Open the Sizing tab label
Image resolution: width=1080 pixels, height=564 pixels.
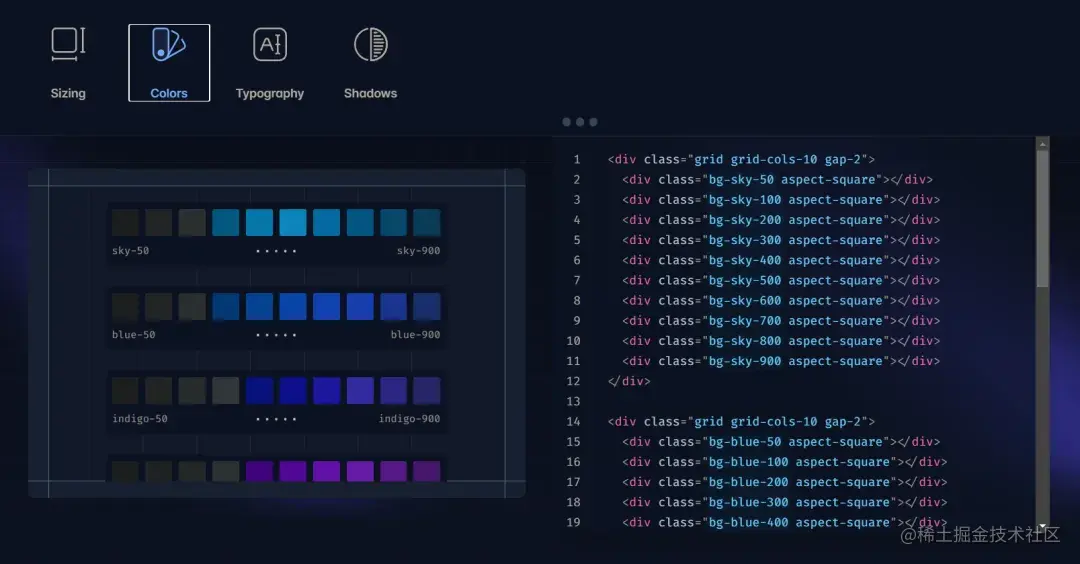pyautogui.click(x=68, y=93)
